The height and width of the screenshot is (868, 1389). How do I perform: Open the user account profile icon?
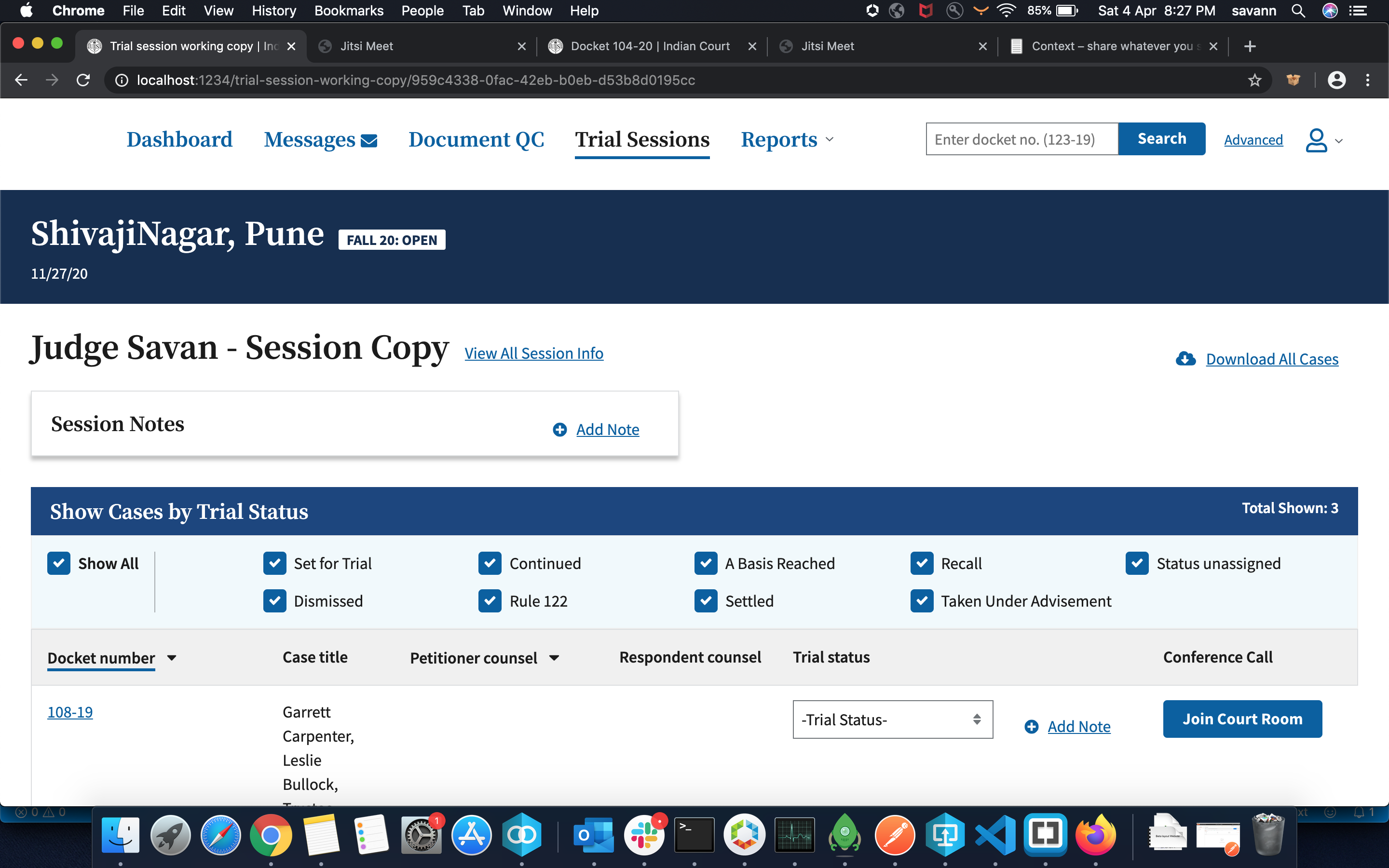[x=1316, y=140]
